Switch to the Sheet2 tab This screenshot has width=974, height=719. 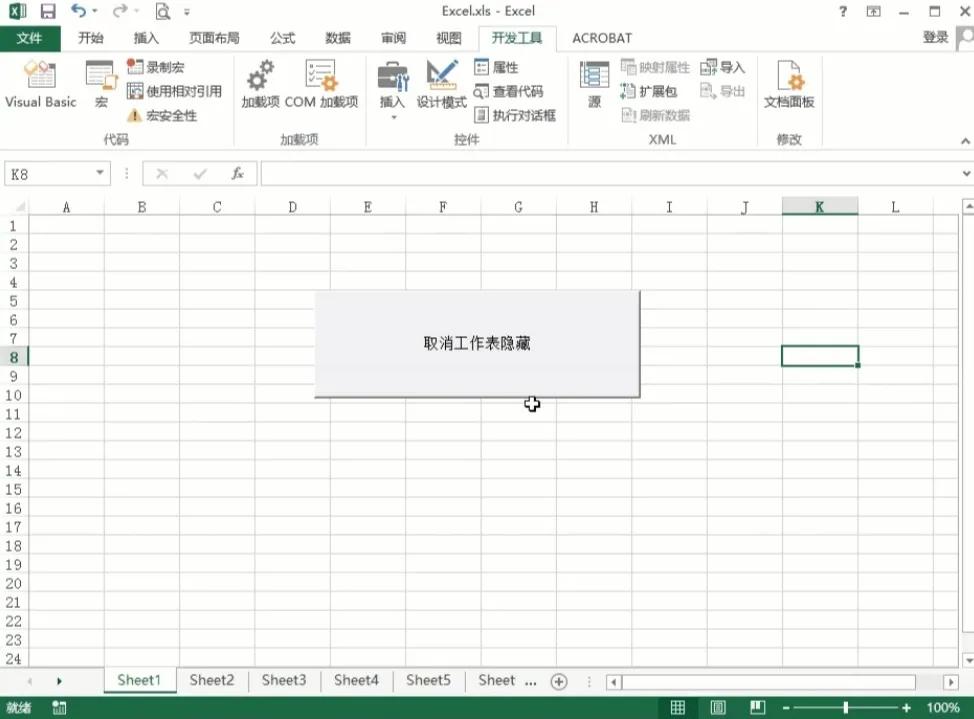(212, 680)
